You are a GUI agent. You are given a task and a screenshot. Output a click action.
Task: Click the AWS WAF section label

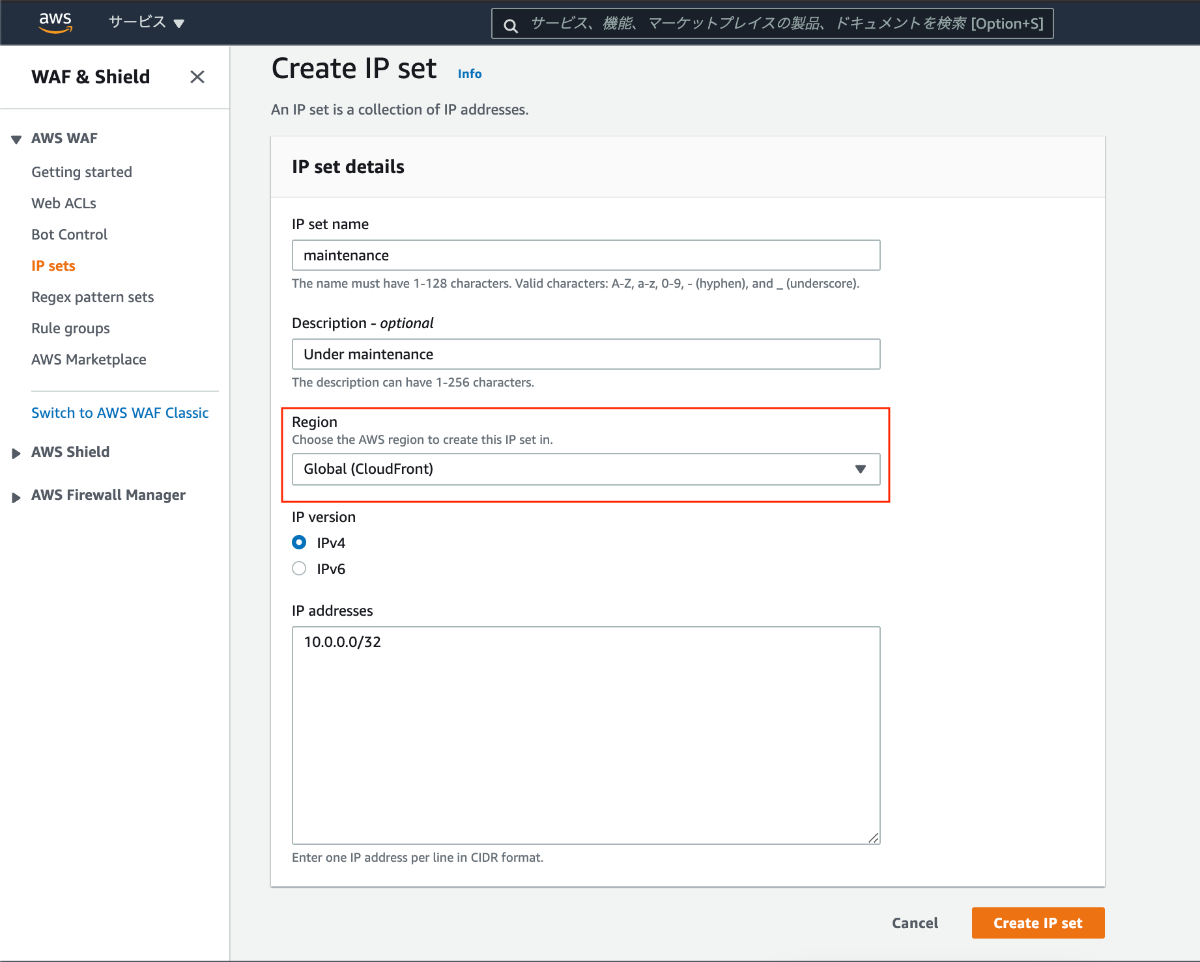click(x=64, y=138)
